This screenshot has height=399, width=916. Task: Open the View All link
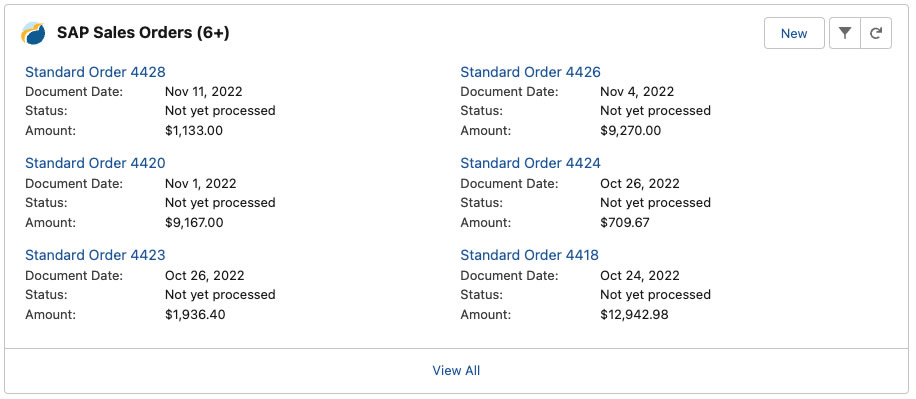pos(456,370)
